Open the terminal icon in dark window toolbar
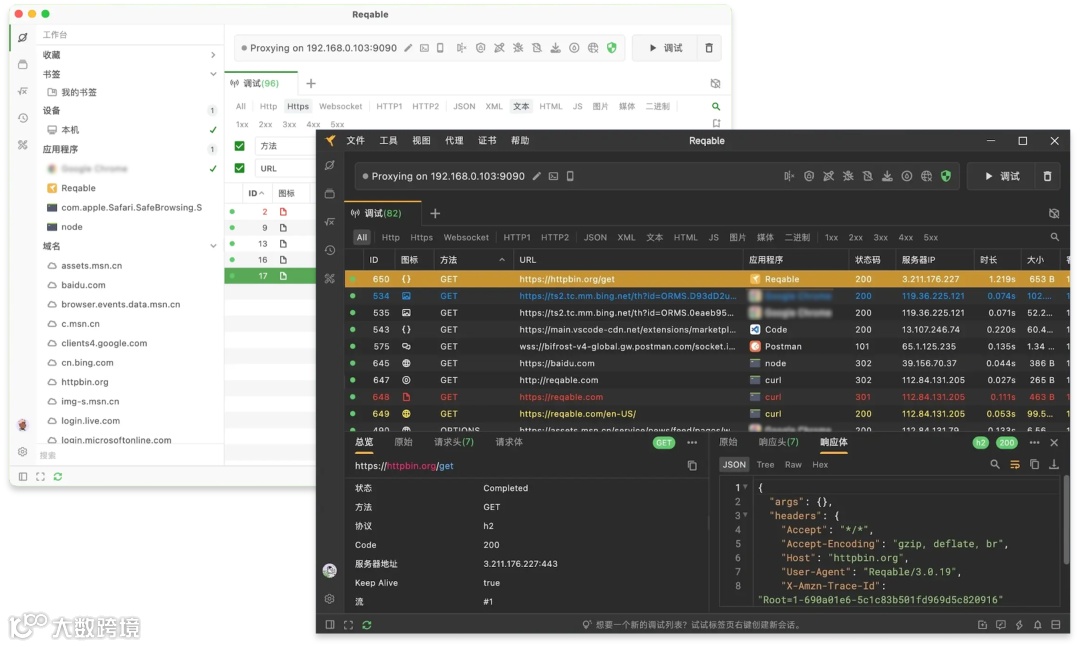Image resolution: width=1080 pixels, height=647 pixels. pos(553,176)
